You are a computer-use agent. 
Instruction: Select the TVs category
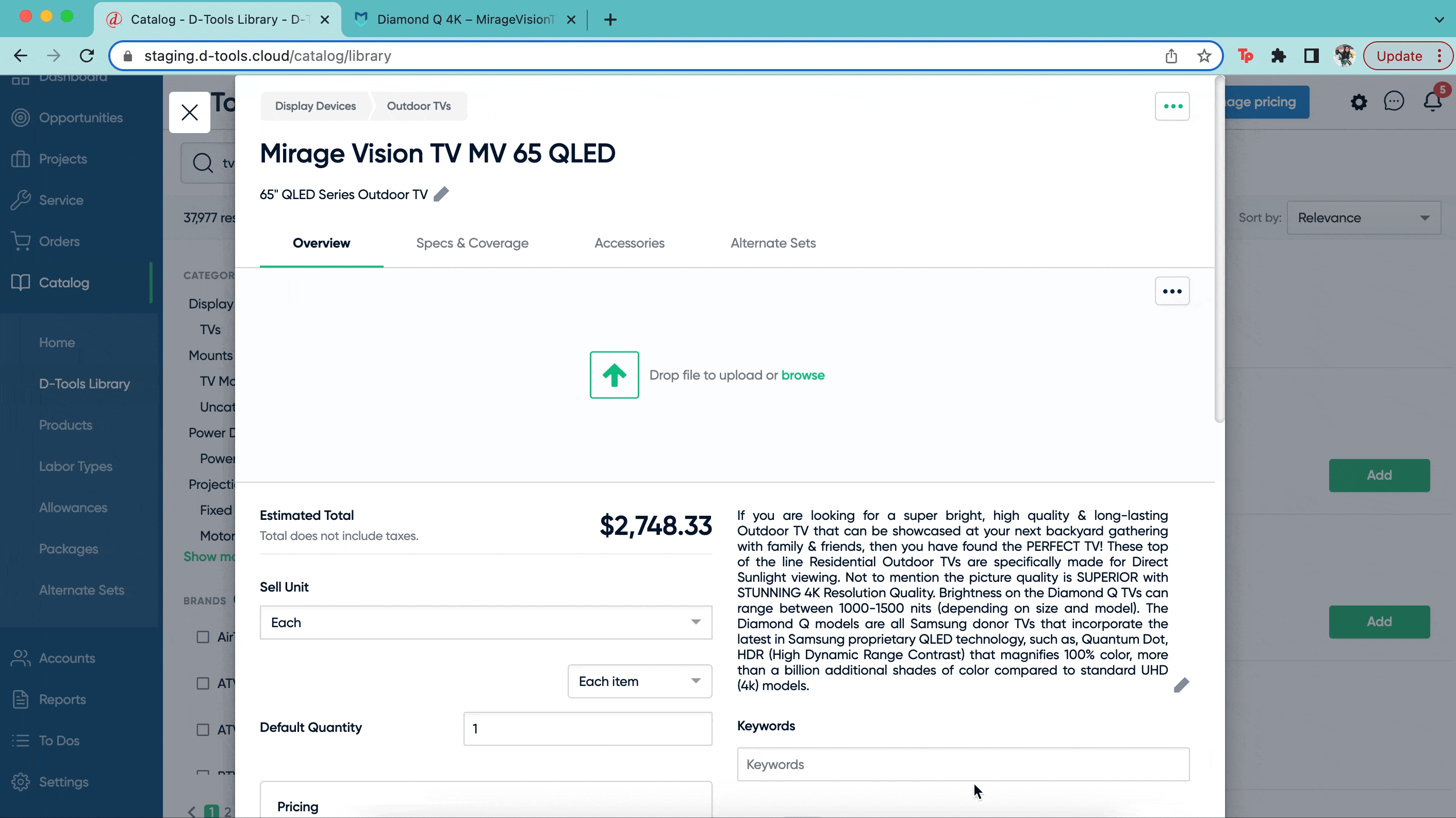tap(210, 330)
